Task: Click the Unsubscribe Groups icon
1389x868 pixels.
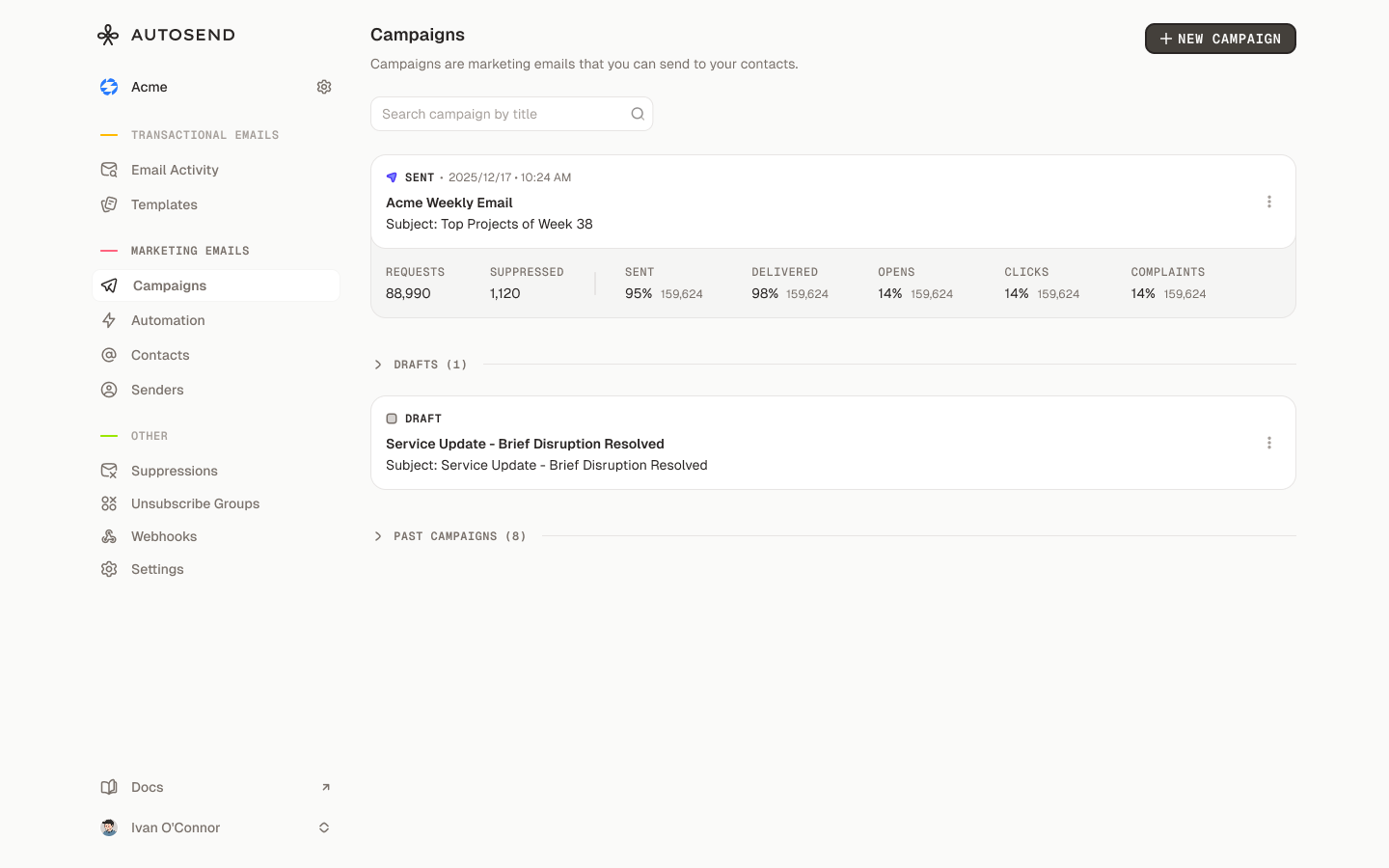Action: tap(108, 503)
